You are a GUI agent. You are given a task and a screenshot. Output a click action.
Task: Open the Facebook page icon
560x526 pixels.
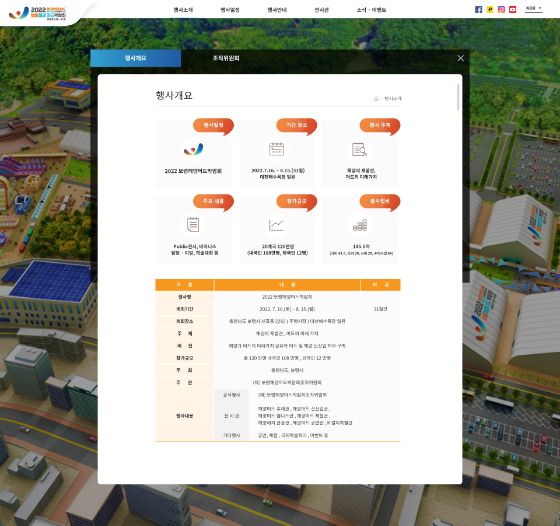[478, 10]
